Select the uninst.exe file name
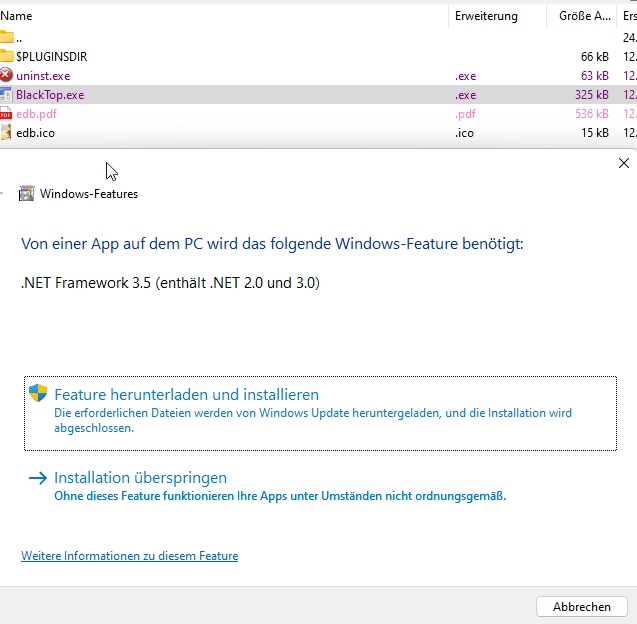This screenshot has width=637, height=624. 43,76
